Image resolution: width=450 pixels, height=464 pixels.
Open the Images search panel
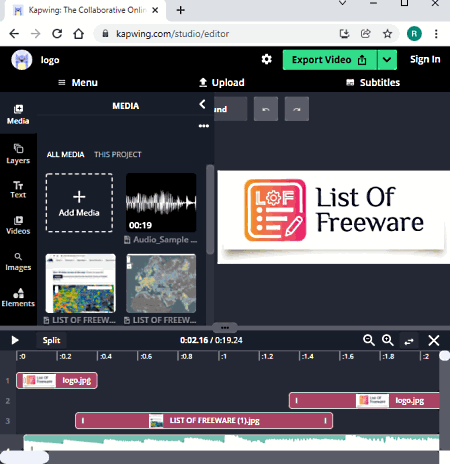[18, 262]
